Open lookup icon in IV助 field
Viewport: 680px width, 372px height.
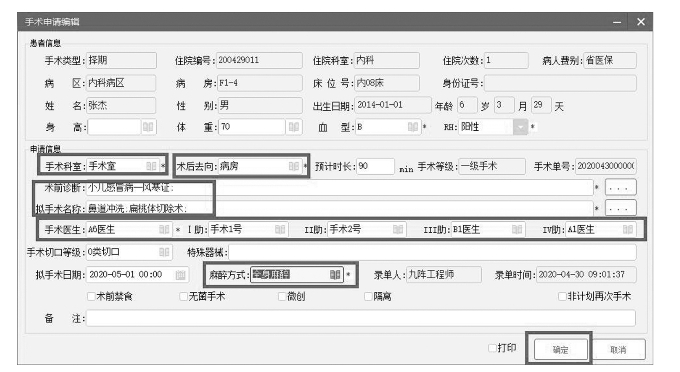(x=628, y=229)
